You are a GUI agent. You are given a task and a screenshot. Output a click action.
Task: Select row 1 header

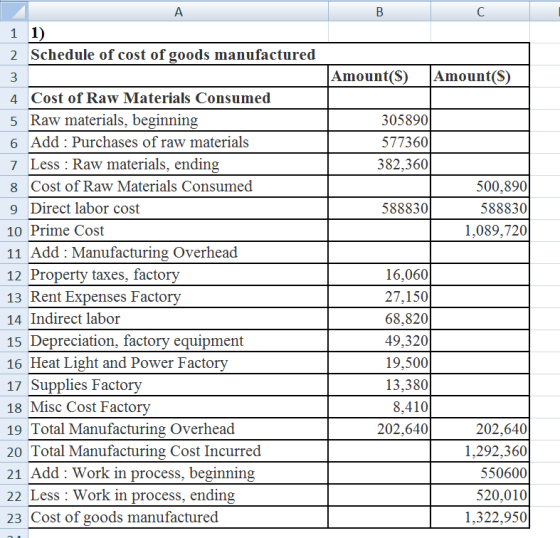tap(14, 33)
